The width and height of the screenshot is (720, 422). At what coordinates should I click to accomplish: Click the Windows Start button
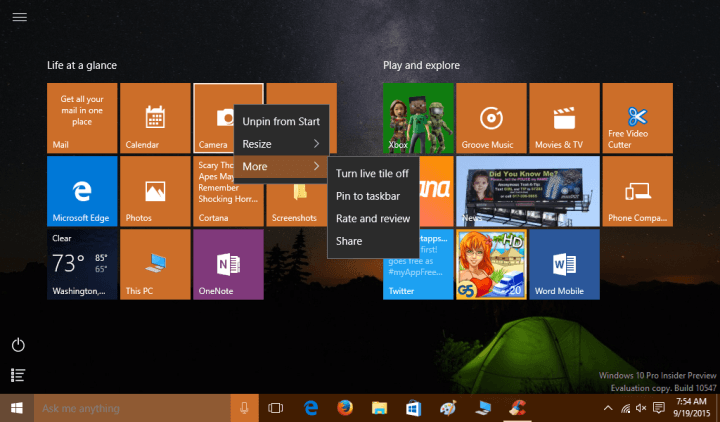[x=17, y=408]
